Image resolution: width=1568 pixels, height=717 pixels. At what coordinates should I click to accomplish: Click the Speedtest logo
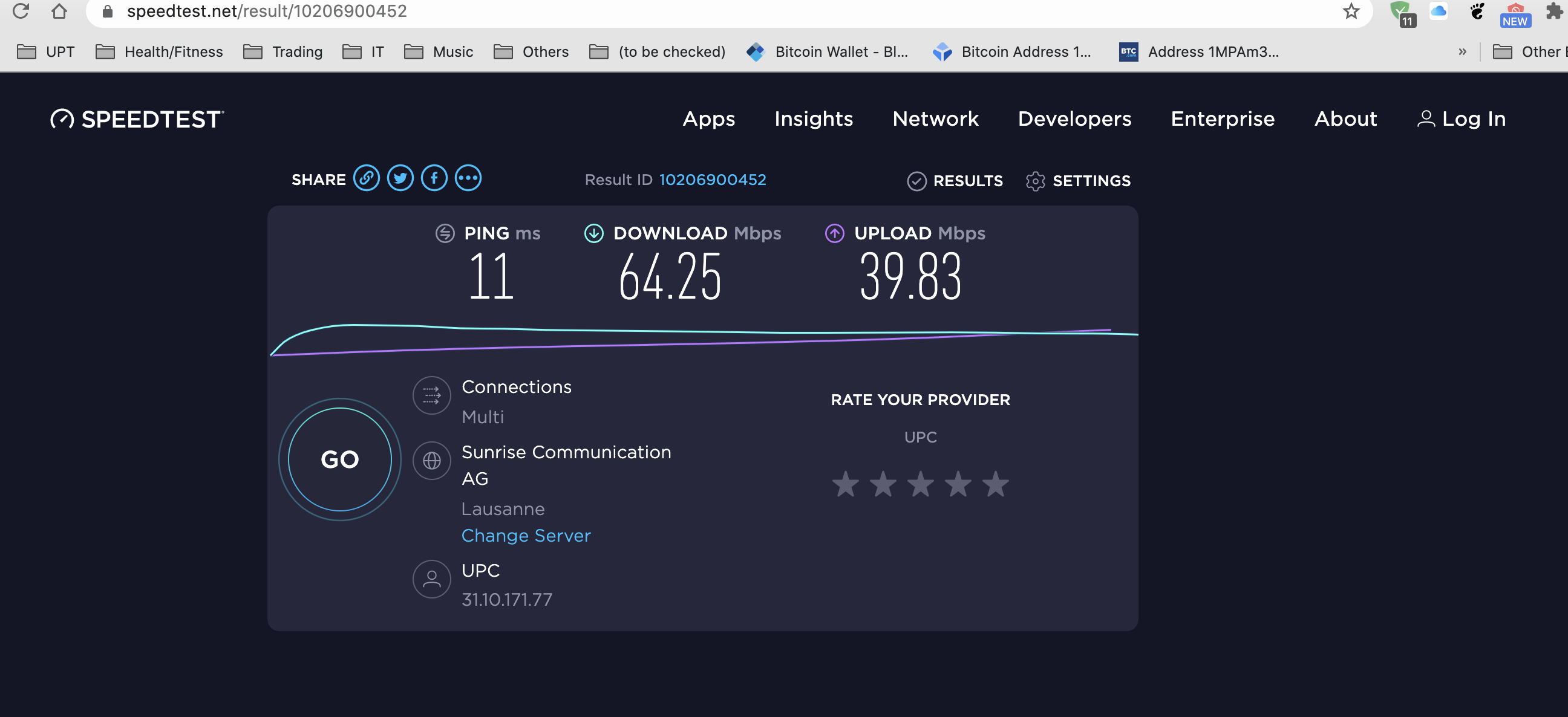137,119
